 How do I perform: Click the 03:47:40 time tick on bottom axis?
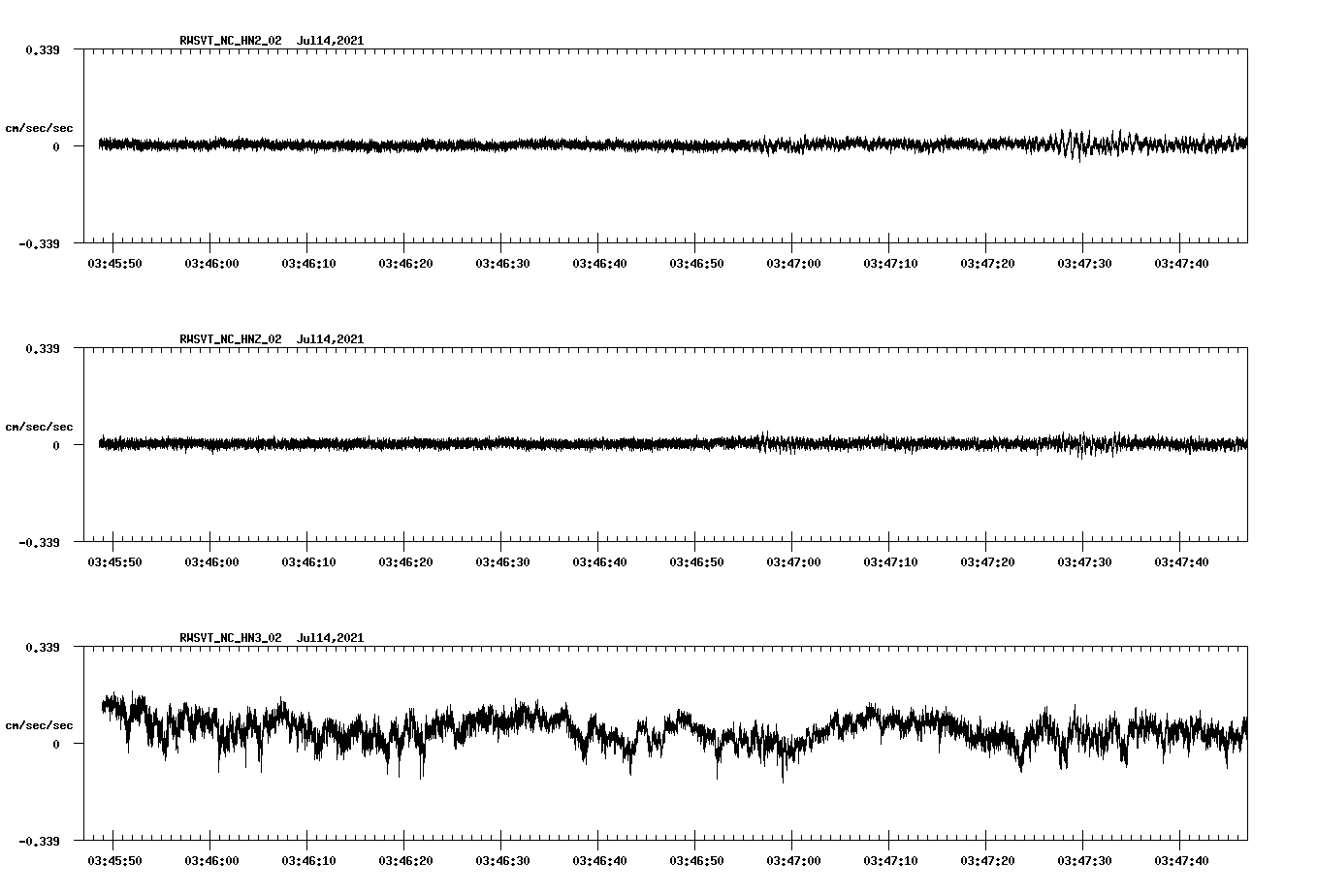pos(1181,862)
